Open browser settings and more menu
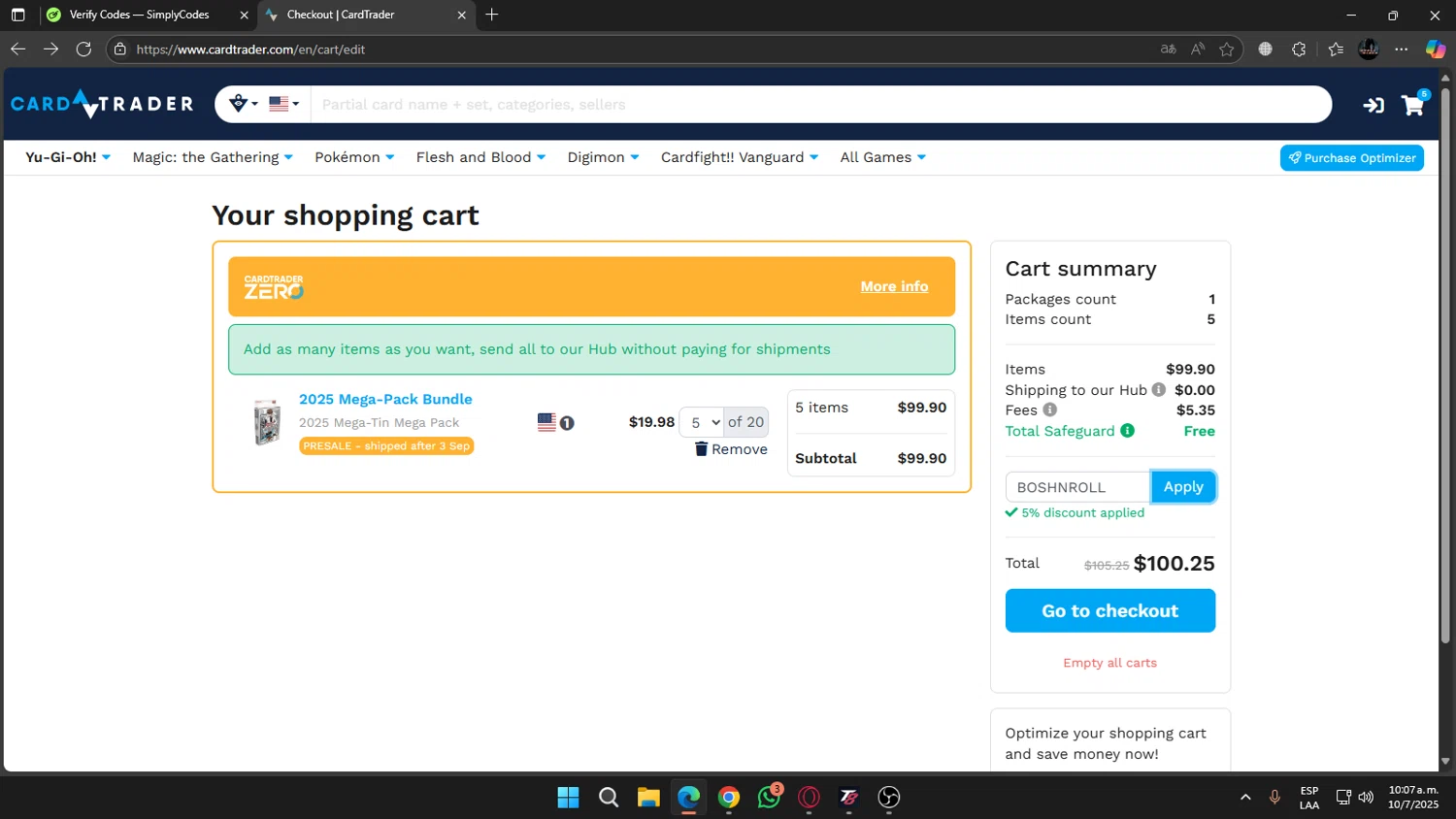 [x=1402, y=49]
